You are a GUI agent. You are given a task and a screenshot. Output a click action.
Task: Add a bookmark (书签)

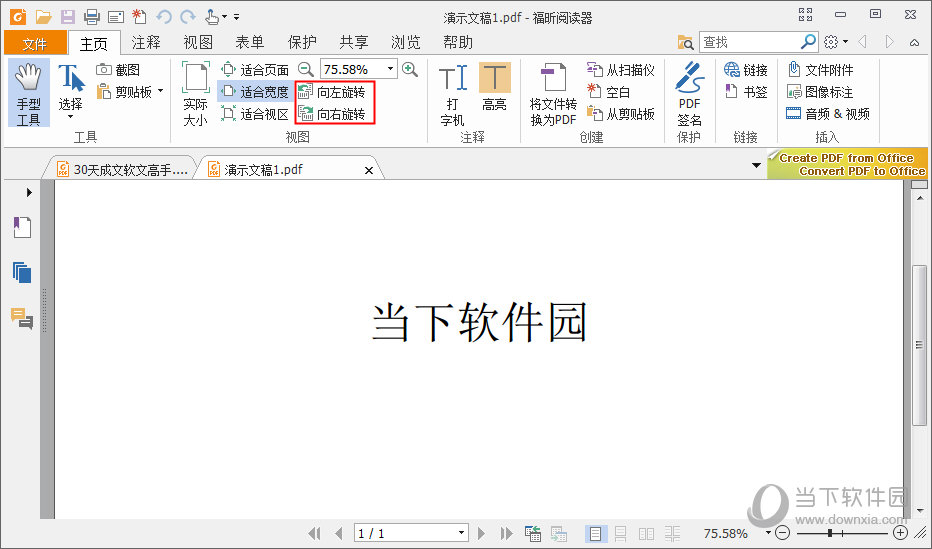(x=746, y=92)
